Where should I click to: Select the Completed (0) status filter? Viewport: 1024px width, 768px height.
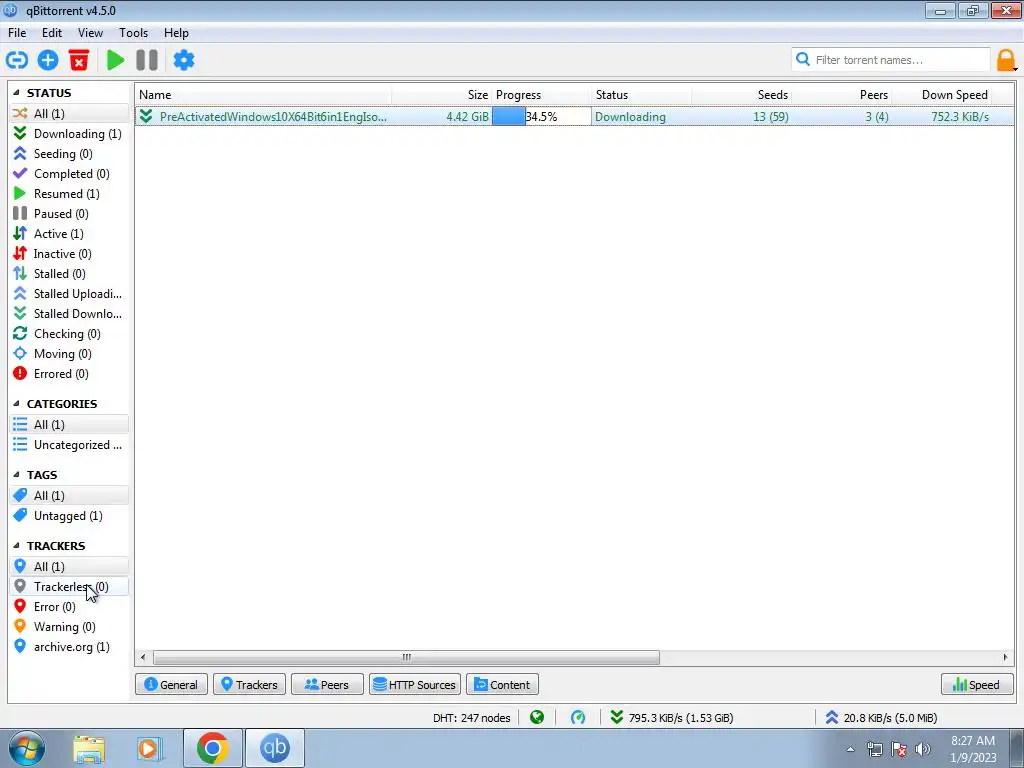click(69, 174)
